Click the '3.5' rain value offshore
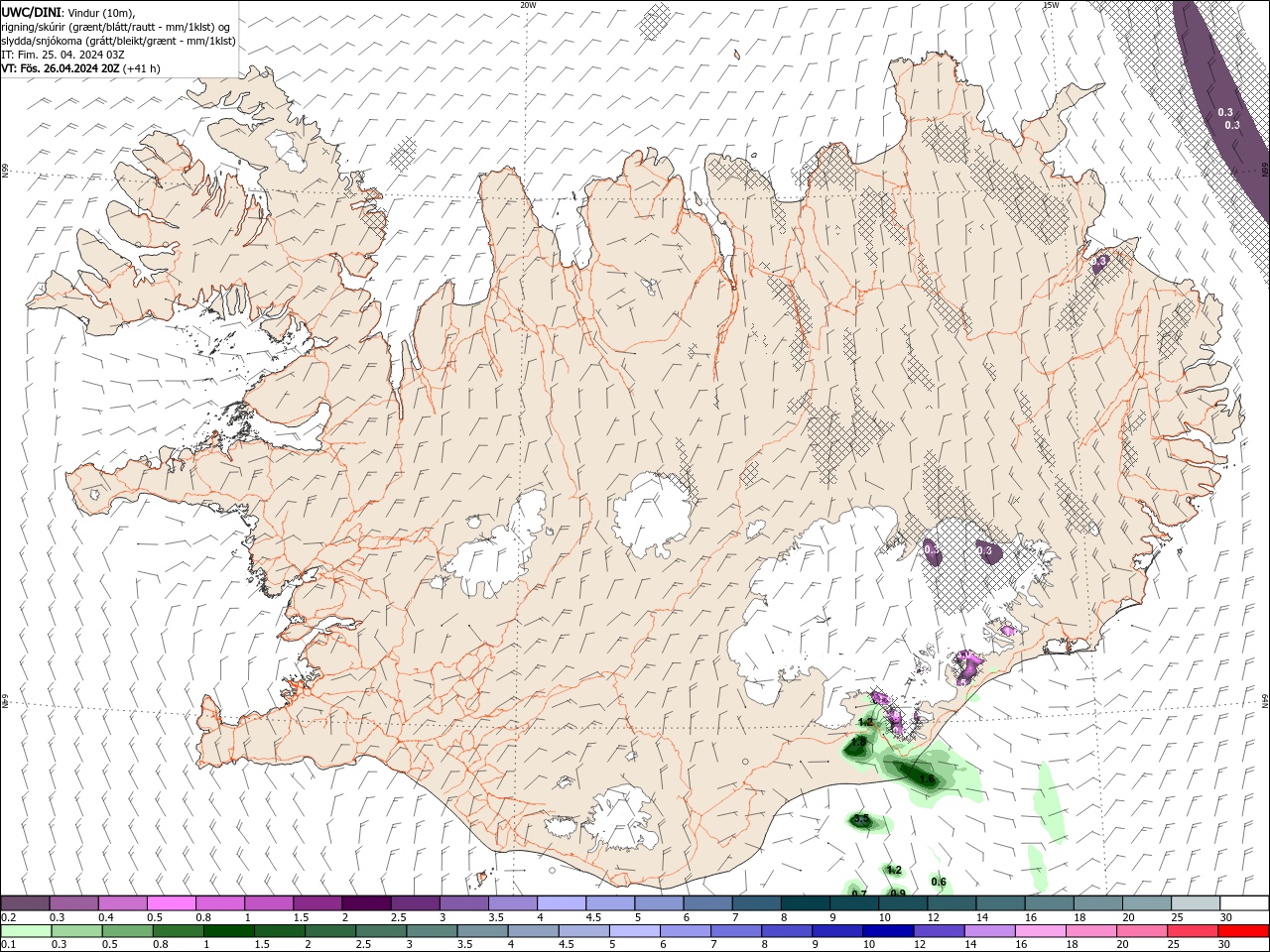The height and width of the screenshot is (952, 1270). click(x=861, y=819)
